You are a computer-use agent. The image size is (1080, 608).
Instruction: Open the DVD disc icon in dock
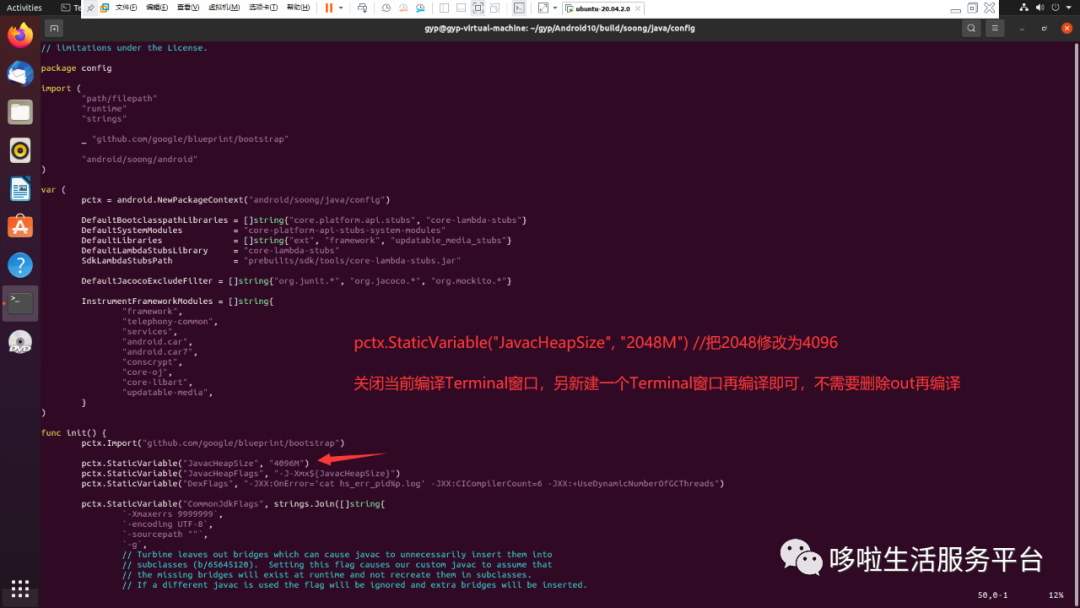(x=20, y=342)
